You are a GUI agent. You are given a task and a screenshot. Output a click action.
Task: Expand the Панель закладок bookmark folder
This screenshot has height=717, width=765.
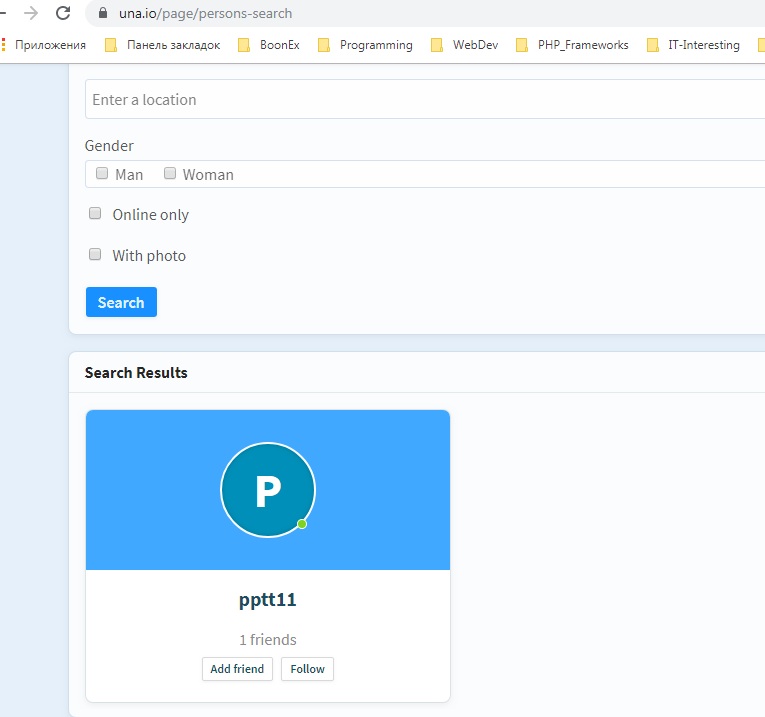tap(162, 45)
